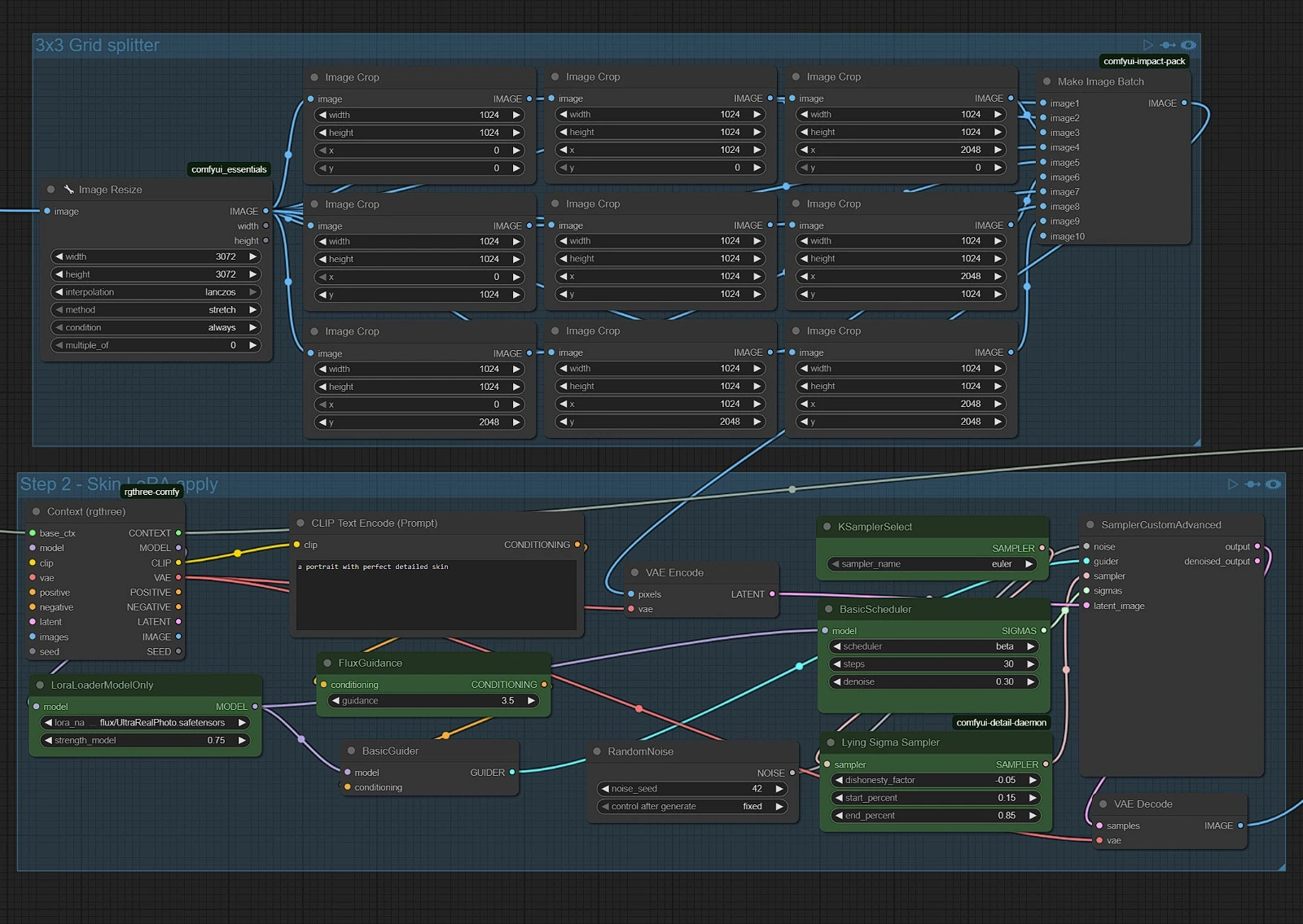Click the wrench icon in the Image Resize title
This screenshot has width=1303, height=924.
69,190
